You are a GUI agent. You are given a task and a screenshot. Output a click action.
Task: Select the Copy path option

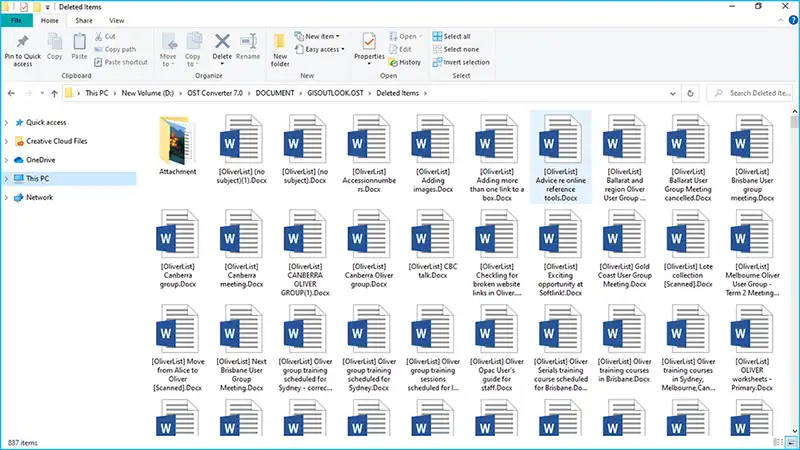[x=115, y=49]
